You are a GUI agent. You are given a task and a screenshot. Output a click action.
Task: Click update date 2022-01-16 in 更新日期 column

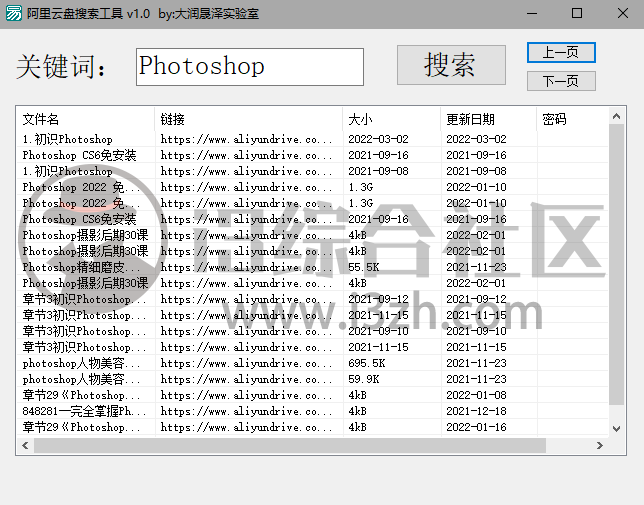pos(476,427)
